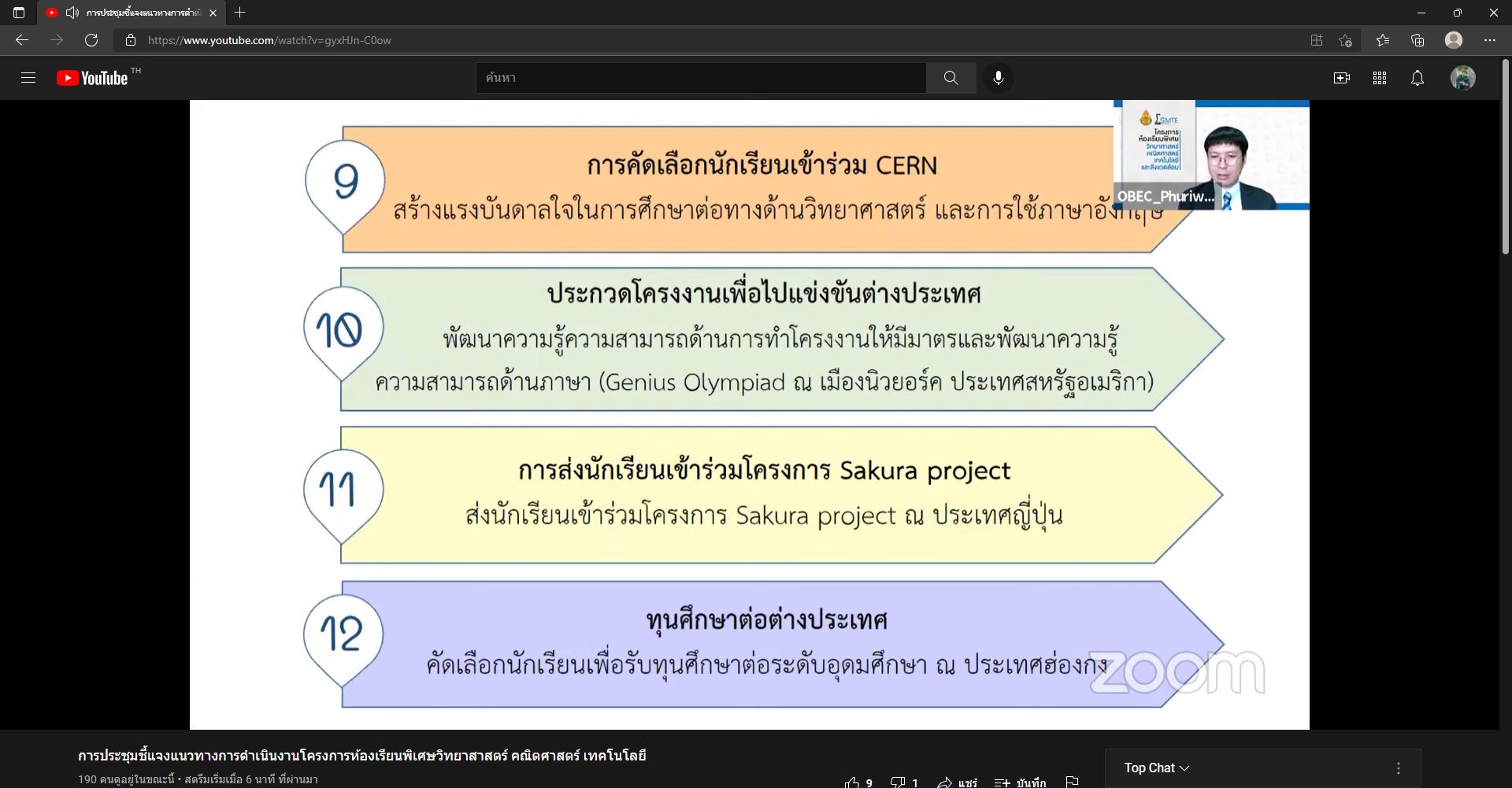Screen dimensions: 1512x788
Task: Save the video to a playlist
Action: [1020, 782]
